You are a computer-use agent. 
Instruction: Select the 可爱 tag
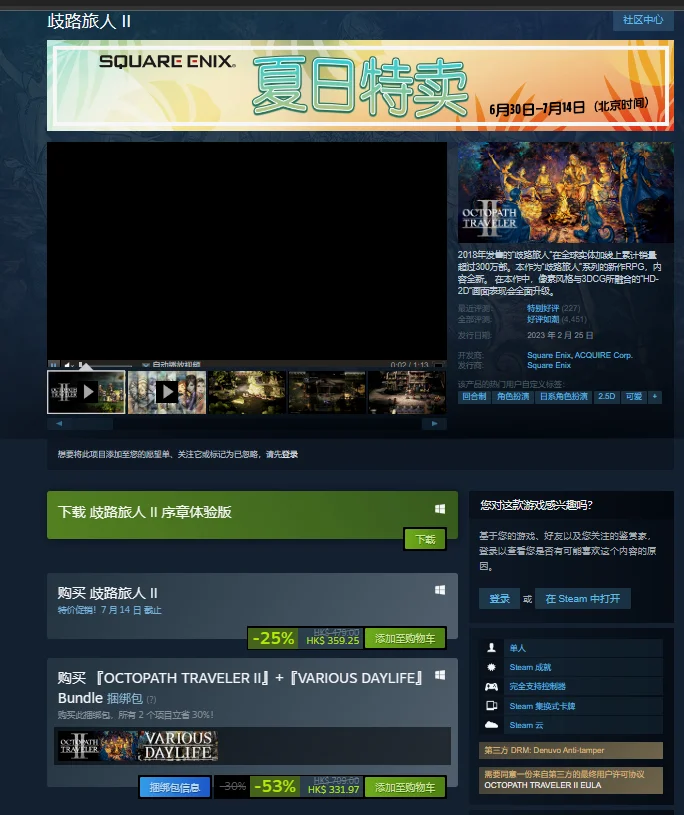click(634, 397)
